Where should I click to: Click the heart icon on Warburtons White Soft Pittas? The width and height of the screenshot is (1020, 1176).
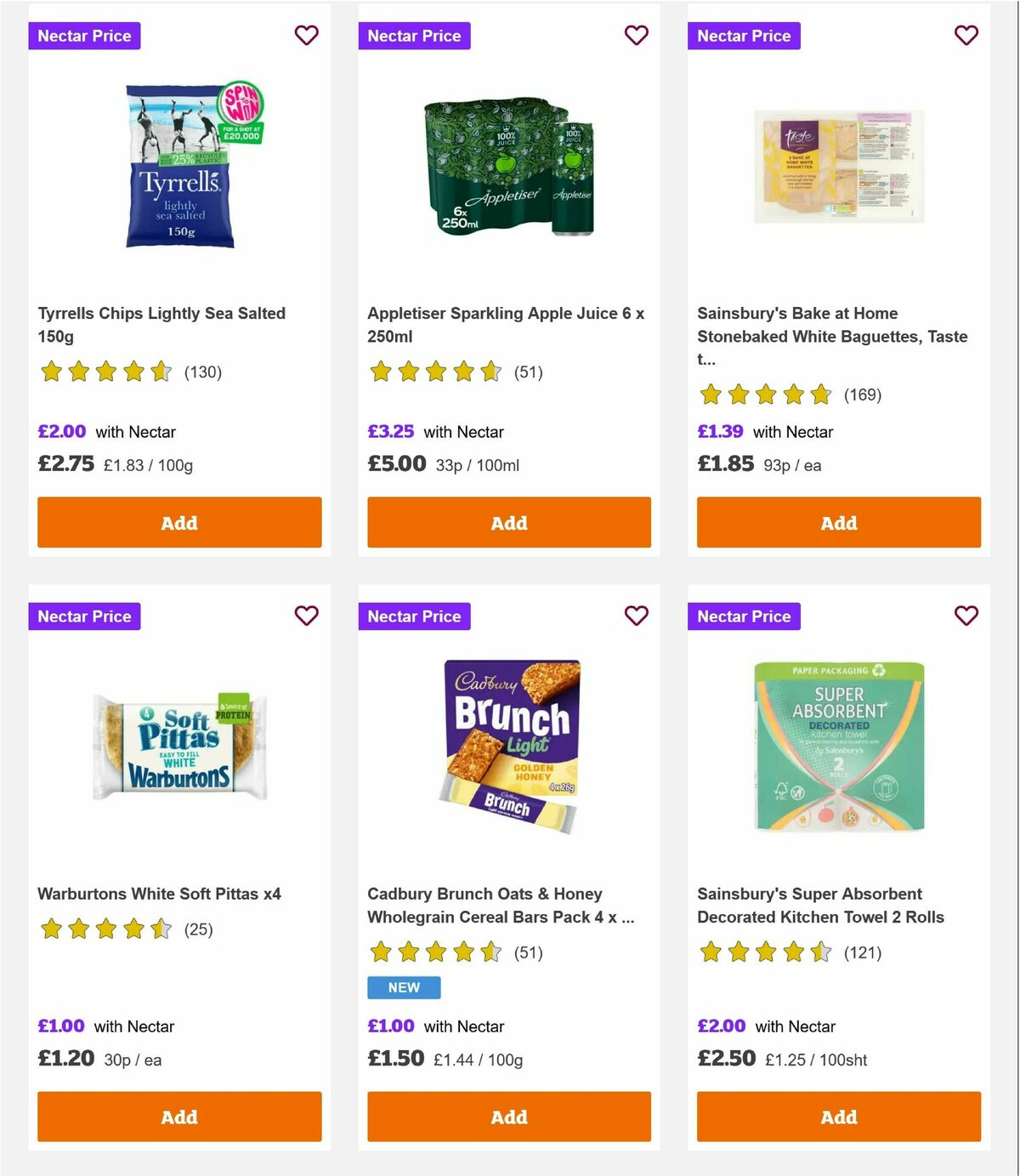306,616
